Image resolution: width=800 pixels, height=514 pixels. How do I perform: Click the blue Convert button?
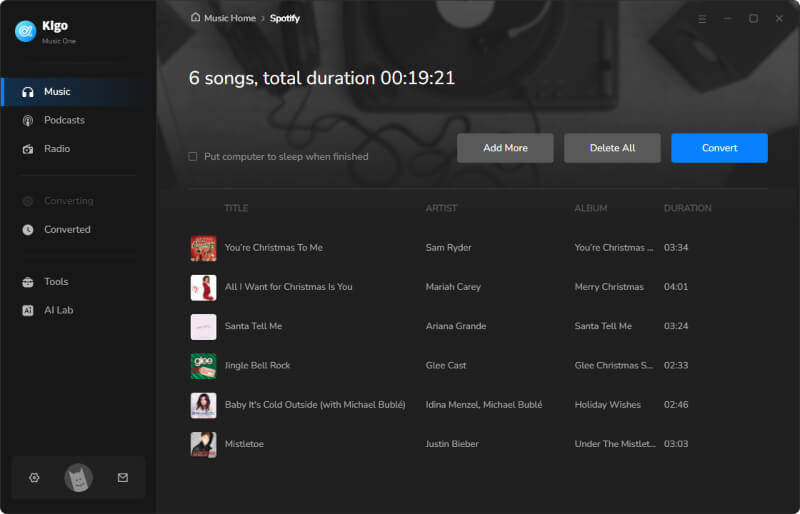coord(719,148)
